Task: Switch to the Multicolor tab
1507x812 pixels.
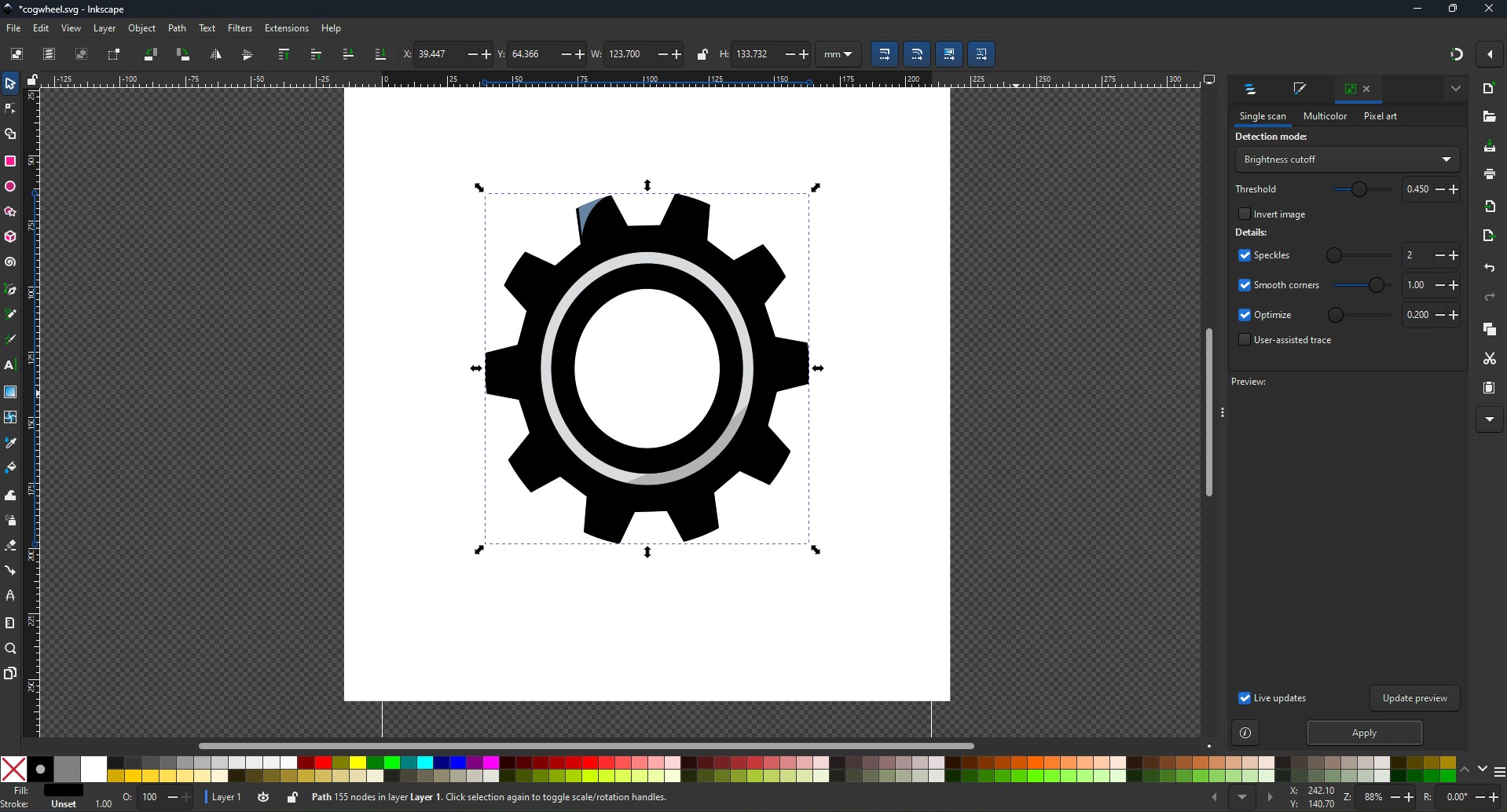Action: click(1325, 116)
